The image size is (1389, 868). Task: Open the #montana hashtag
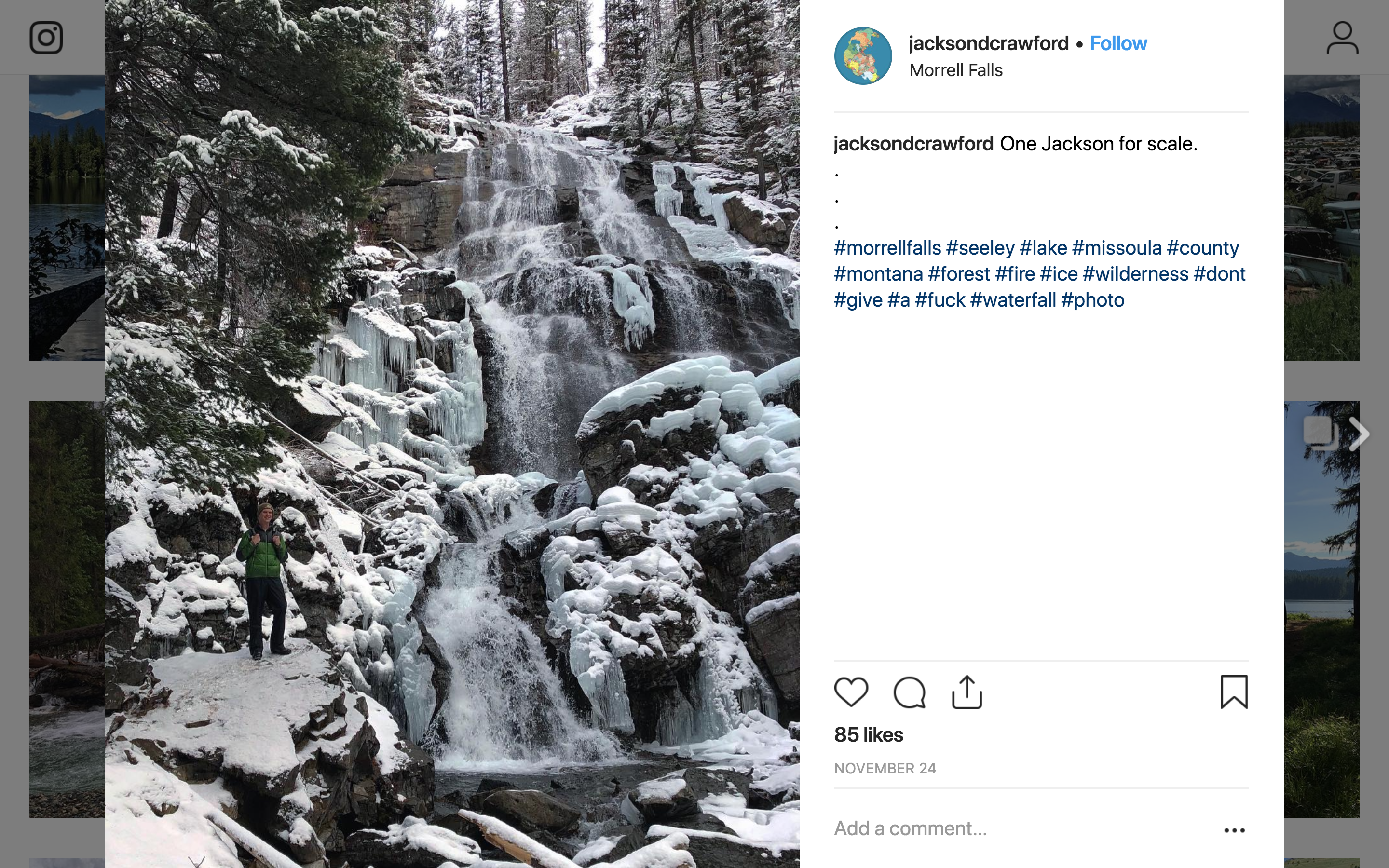pos(878,274)
